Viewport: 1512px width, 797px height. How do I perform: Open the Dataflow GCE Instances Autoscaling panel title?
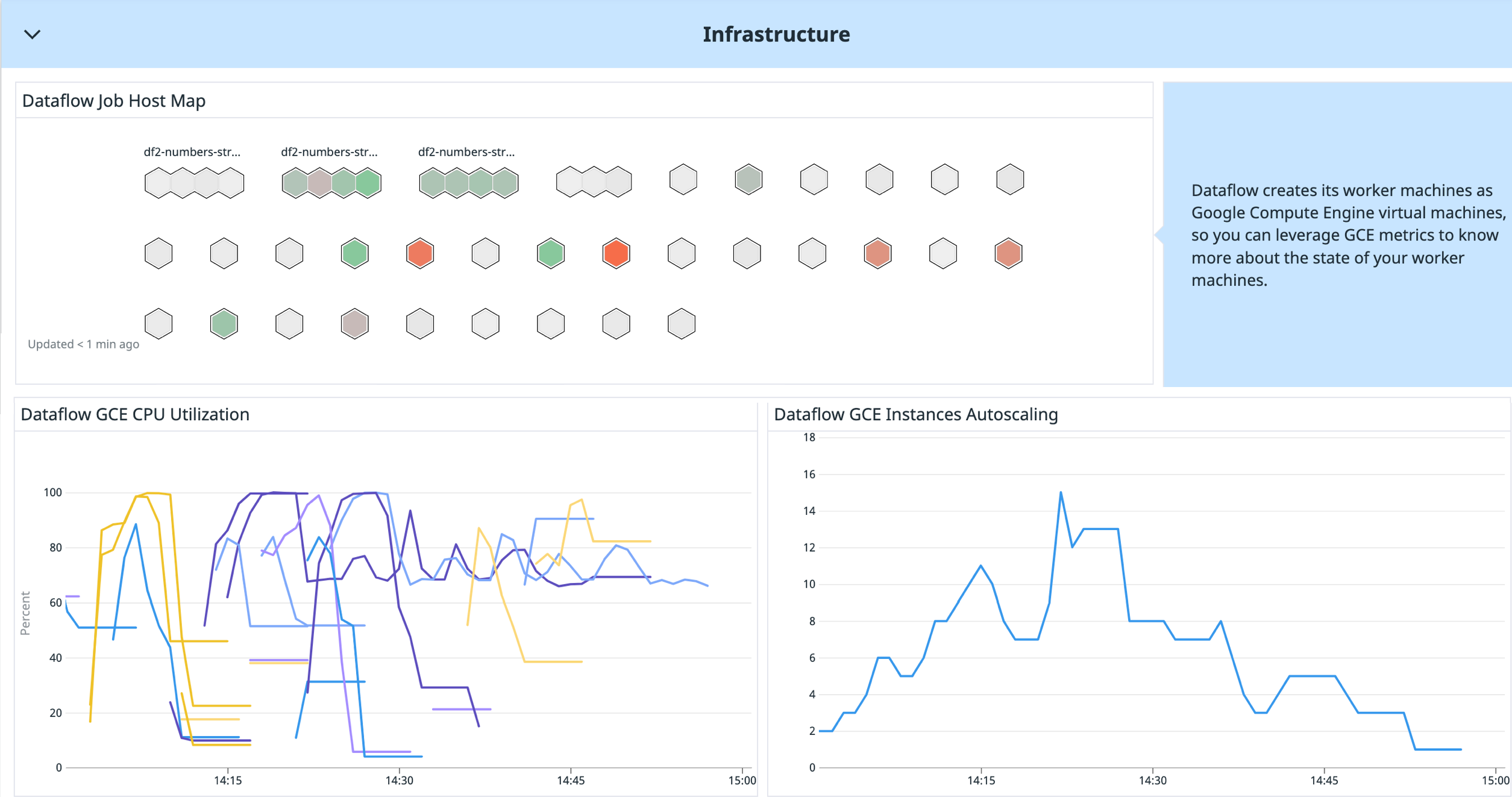(917, 414)
